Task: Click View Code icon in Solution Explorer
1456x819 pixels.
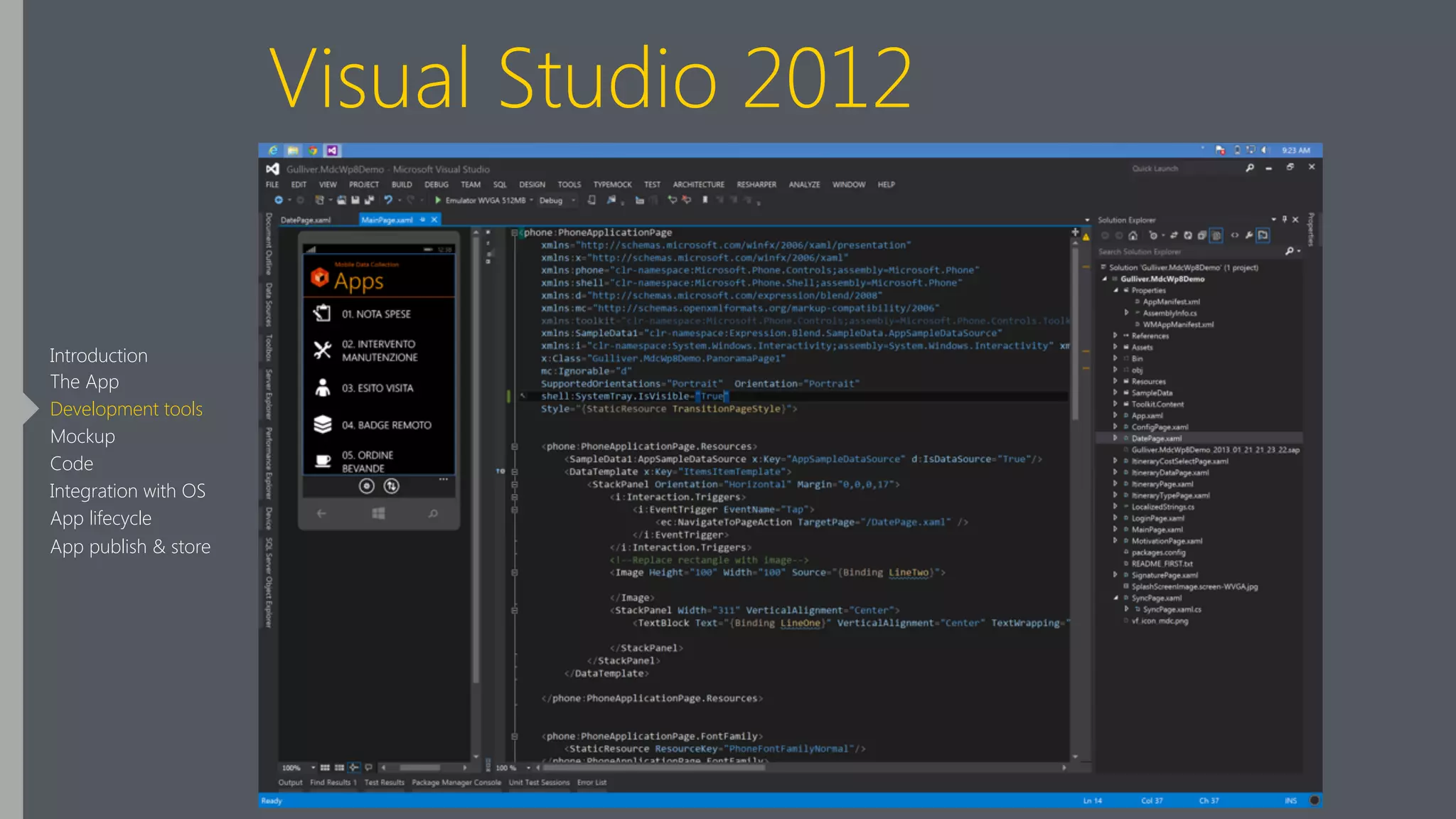Action: coord(1235,235)
